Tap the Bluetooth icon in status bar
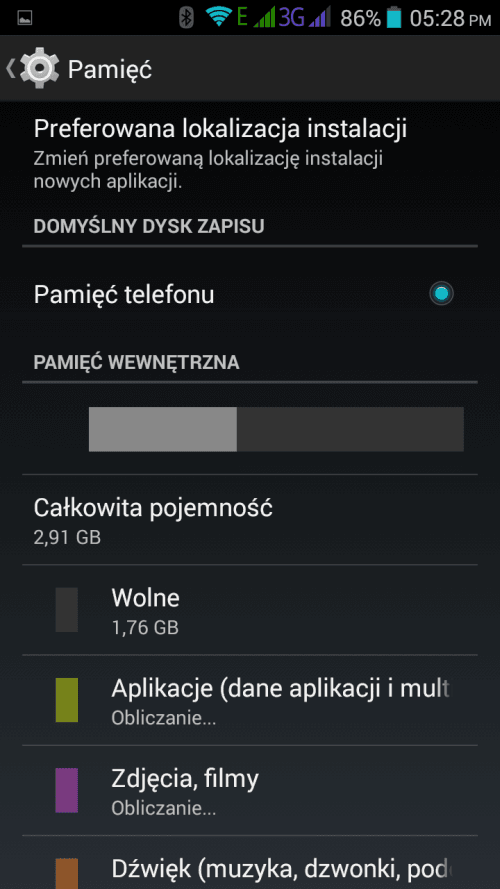This screenshot has height=889, width=500. pos(186,18)
